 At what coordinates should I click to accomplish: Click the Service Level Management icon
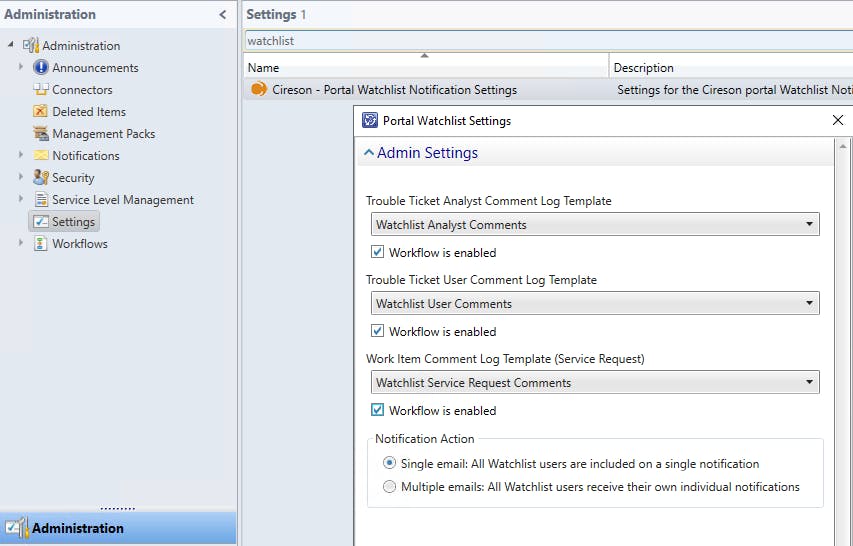click(41, 200)
